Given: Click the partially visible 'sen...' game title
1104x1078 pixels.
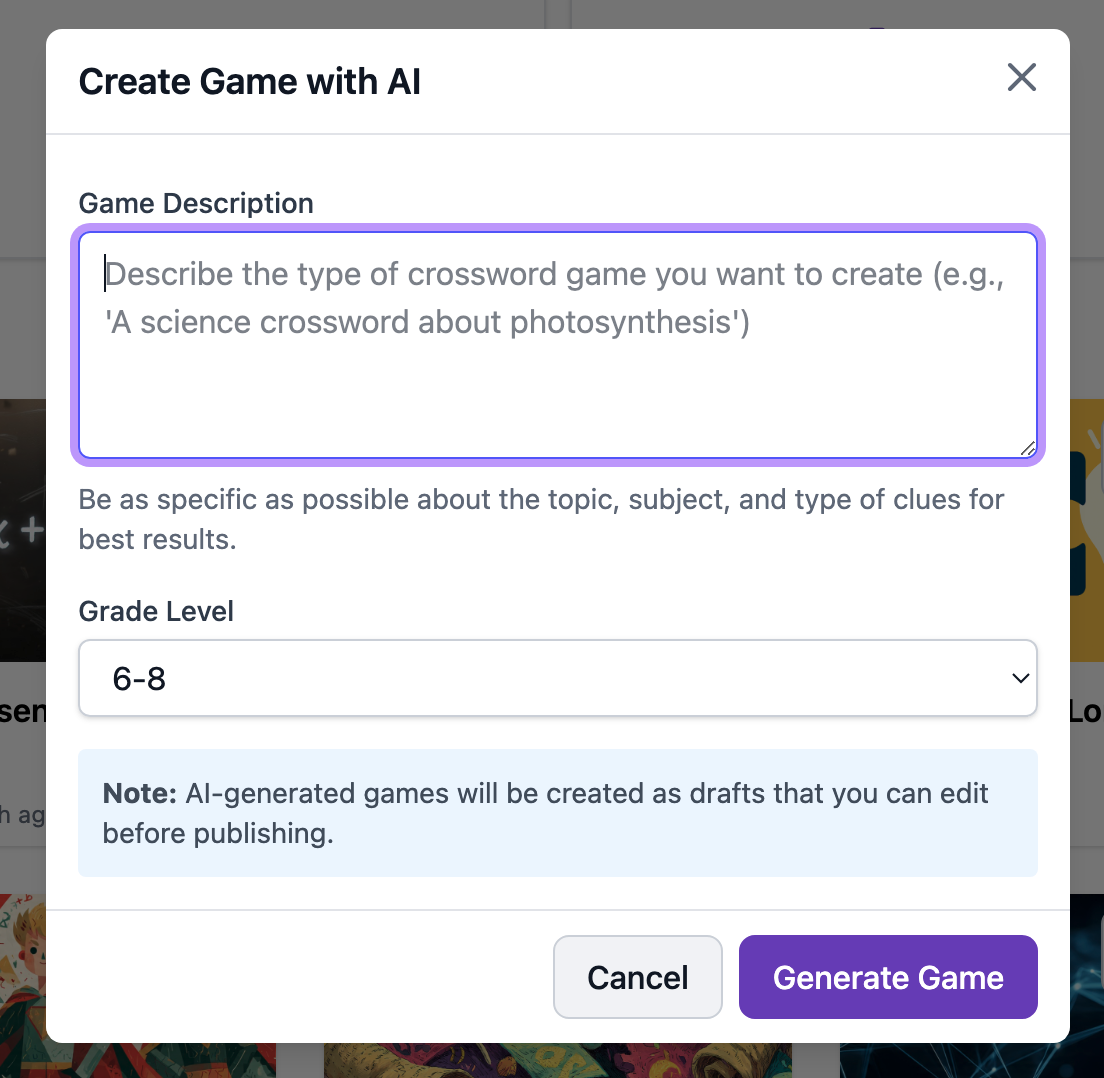Looking at the screenshot, I should click(20, 711).
